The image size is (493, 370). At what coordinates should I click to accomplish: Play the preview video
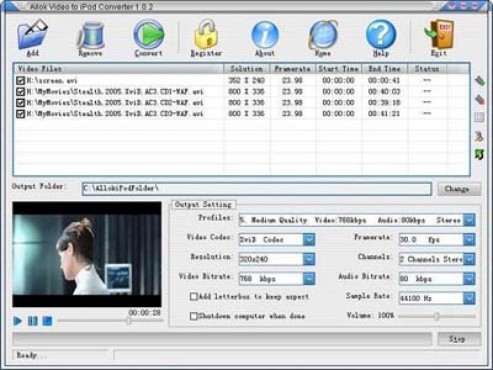[x=18, y=321]
